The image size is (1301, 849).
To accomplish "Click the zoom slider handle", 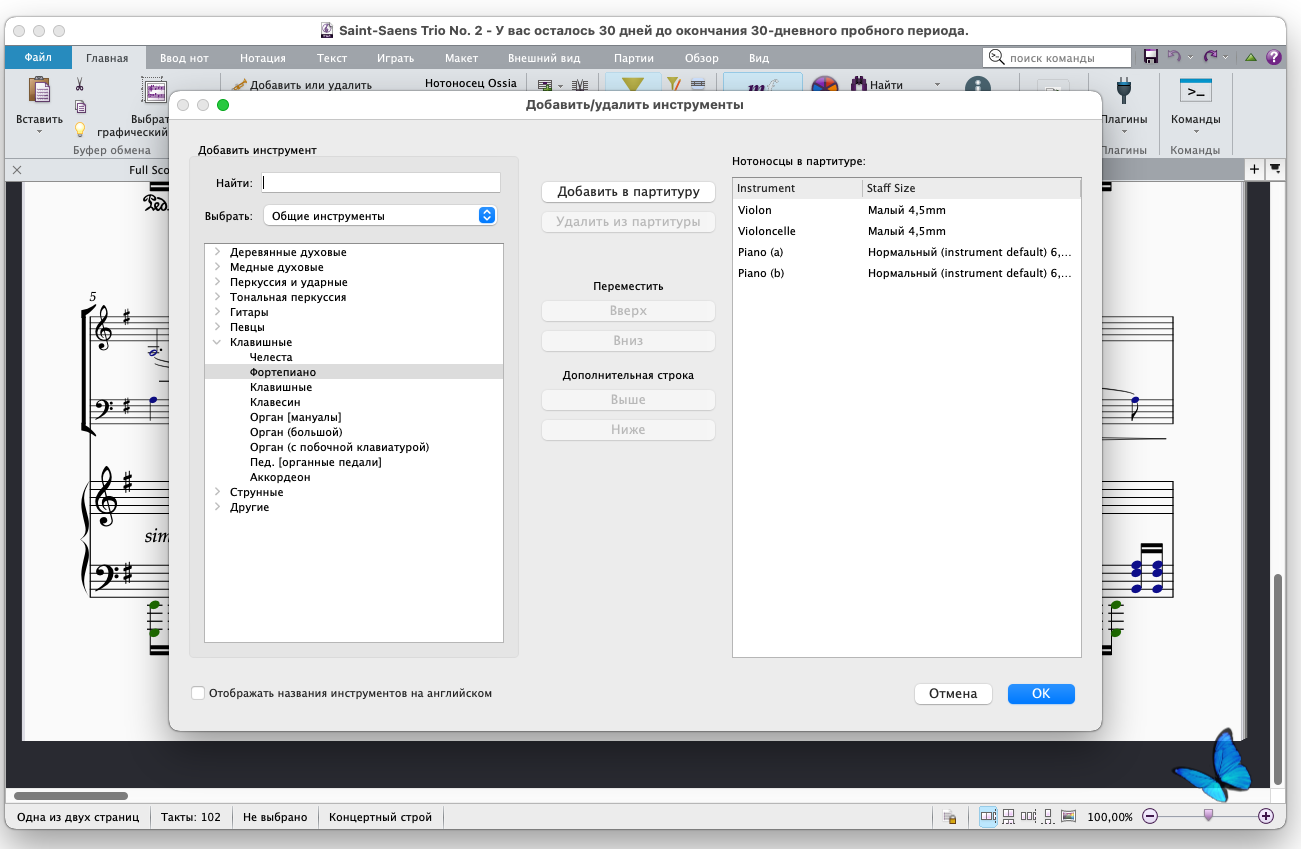I will (x=1208, y=816).
